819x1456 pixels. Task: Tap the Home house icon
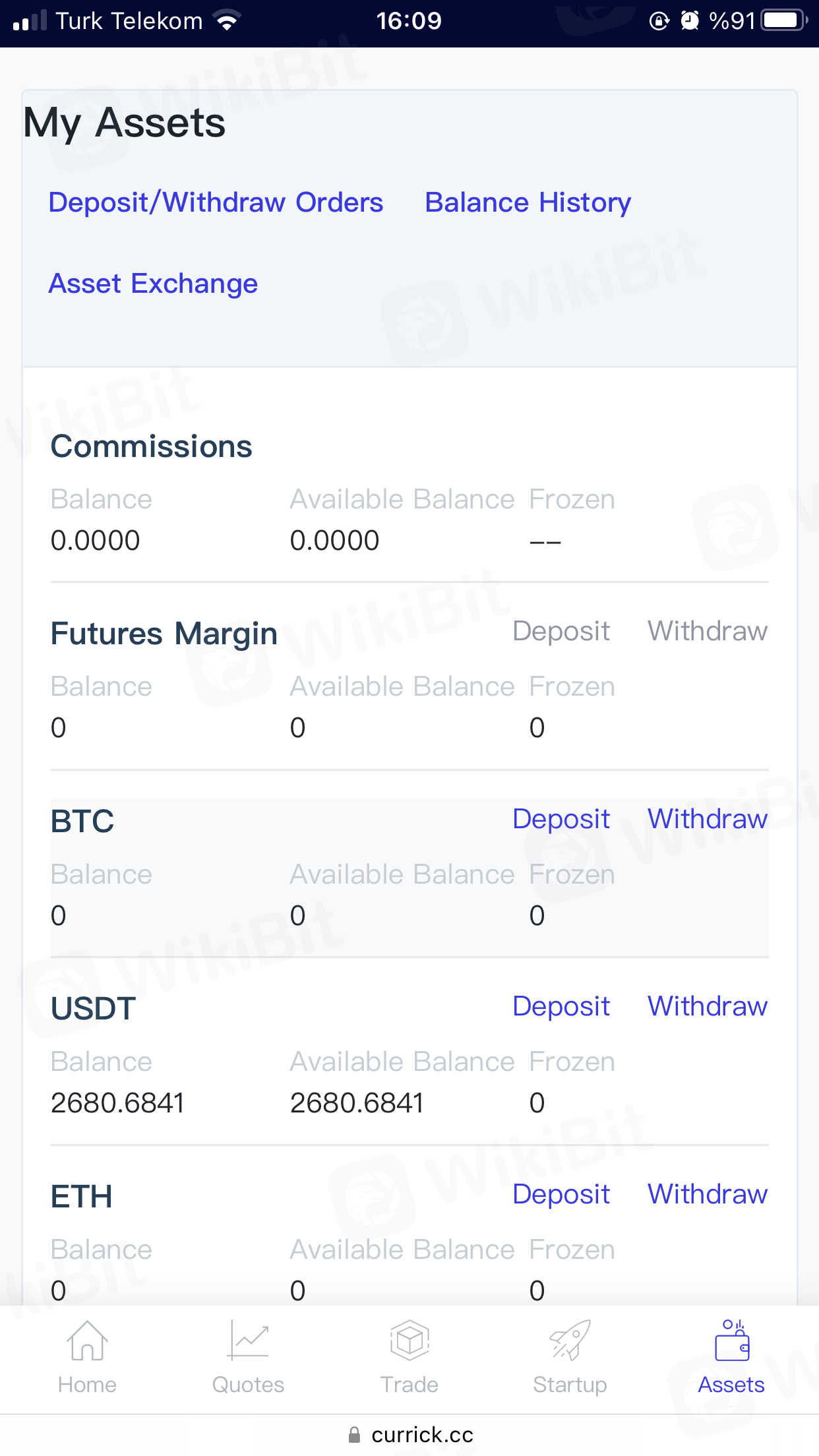pyautogui.click(x=87, y=1341)
